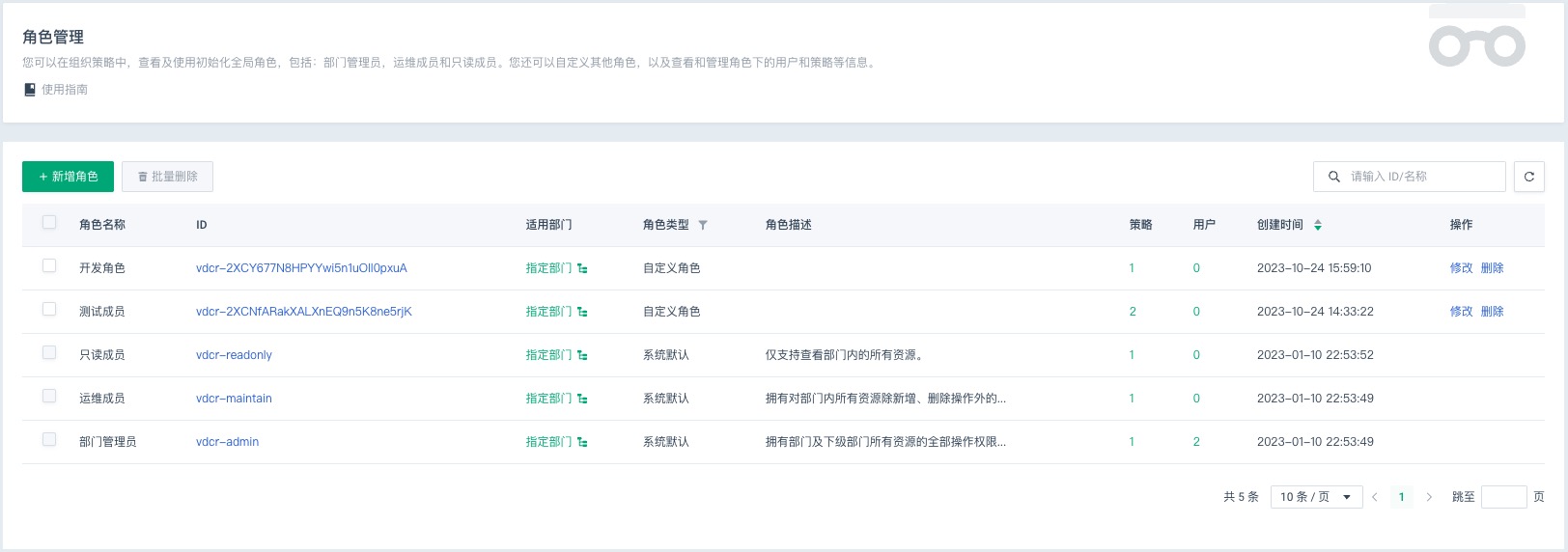Click 修改 for the 开发角色 row
The image size is (1568, 552).
[x=1461, y=268]
